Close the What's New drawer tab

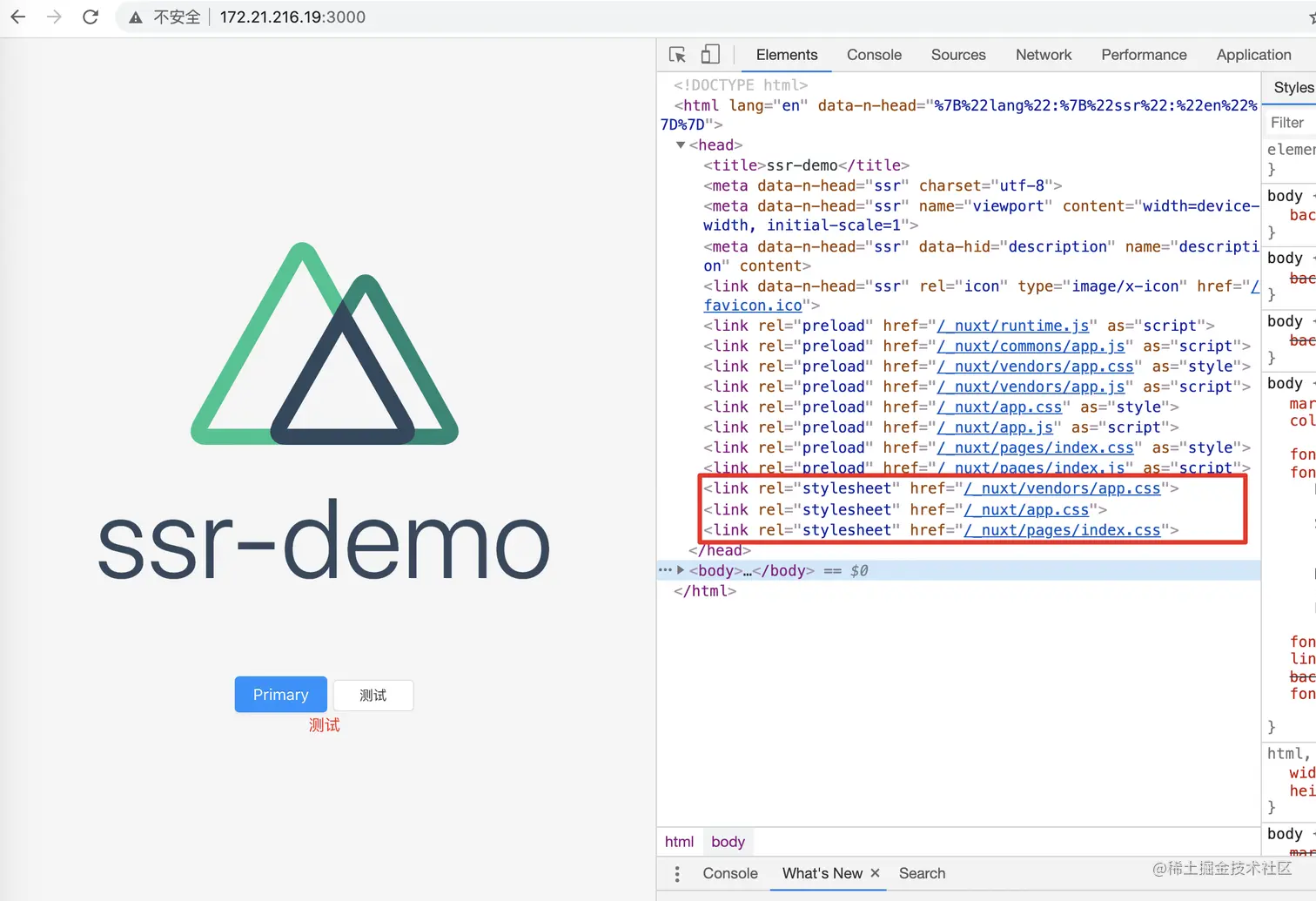875,873
